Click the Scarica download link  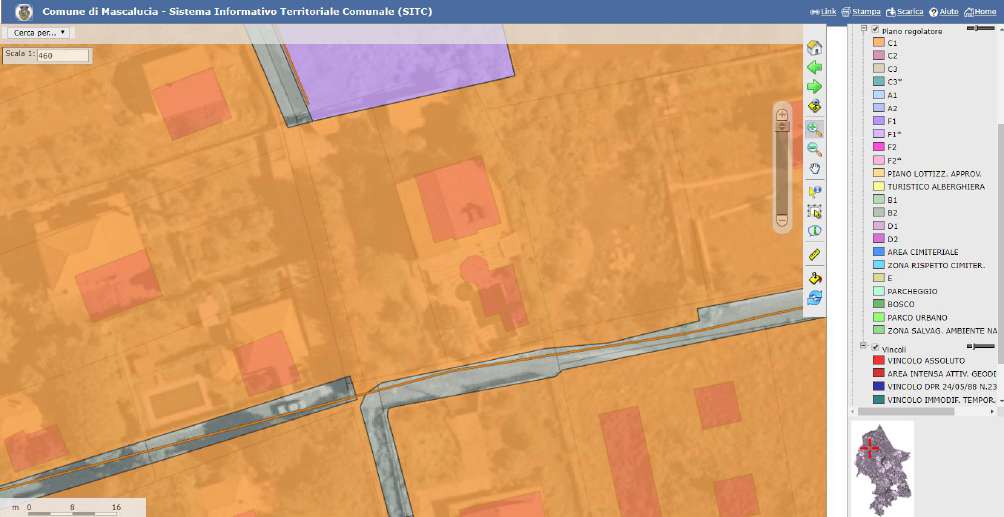[904, 11]
